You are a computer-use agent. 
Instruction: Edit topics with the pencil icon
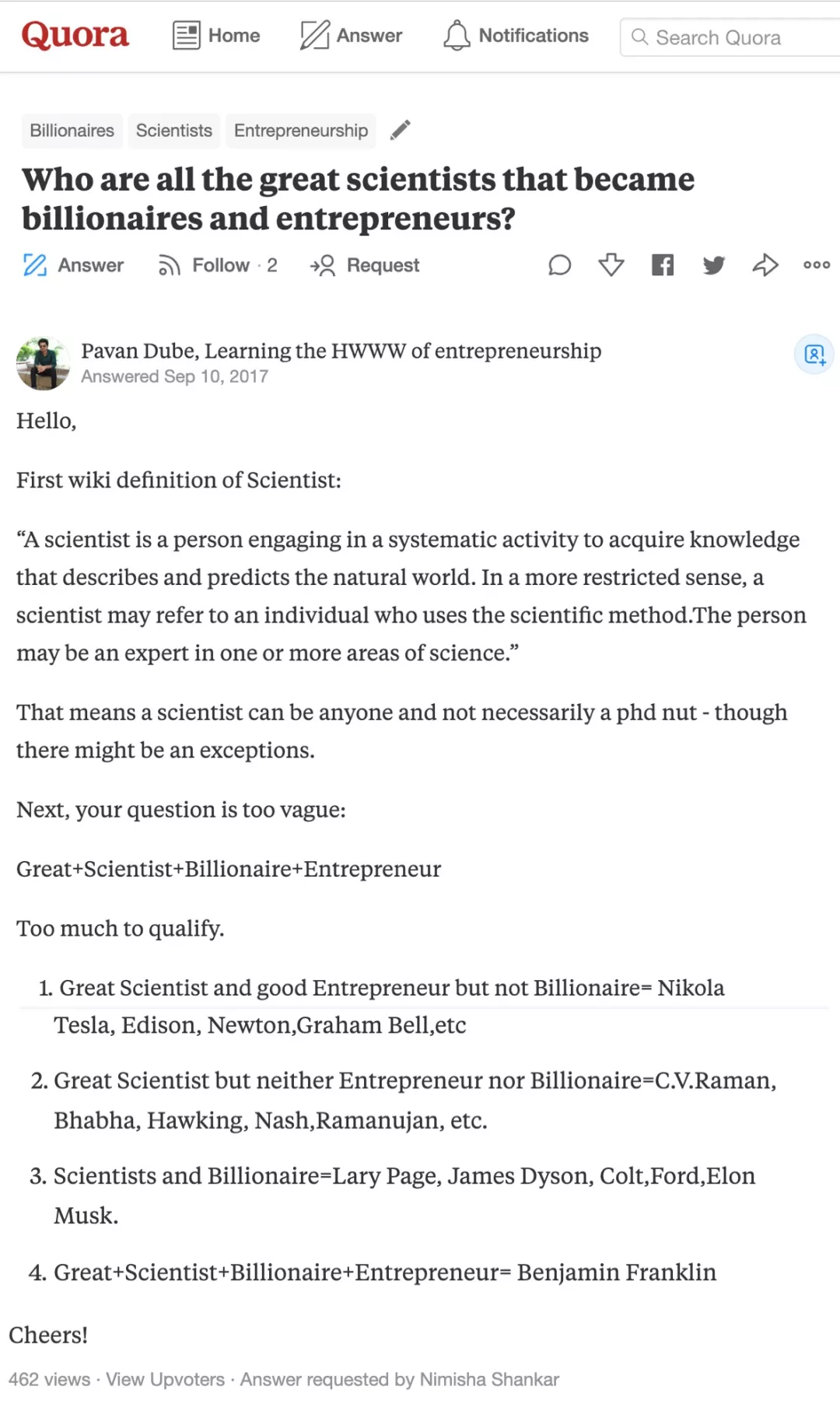pyautogui.click(x=401, y=130)
